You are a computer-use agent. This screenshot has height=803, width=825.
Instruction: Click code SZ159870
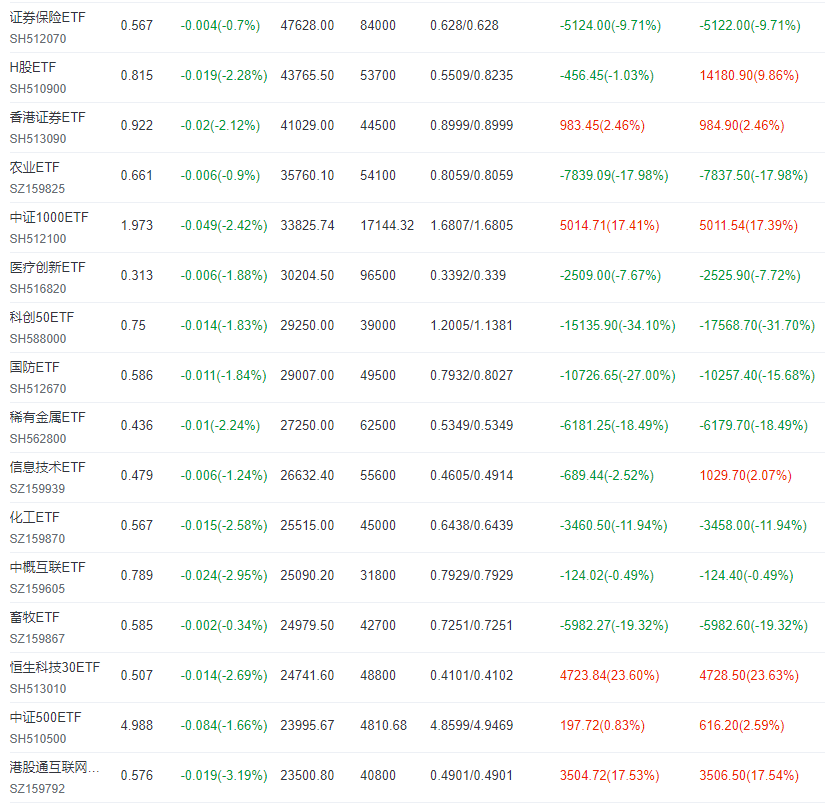pos(37,539)
